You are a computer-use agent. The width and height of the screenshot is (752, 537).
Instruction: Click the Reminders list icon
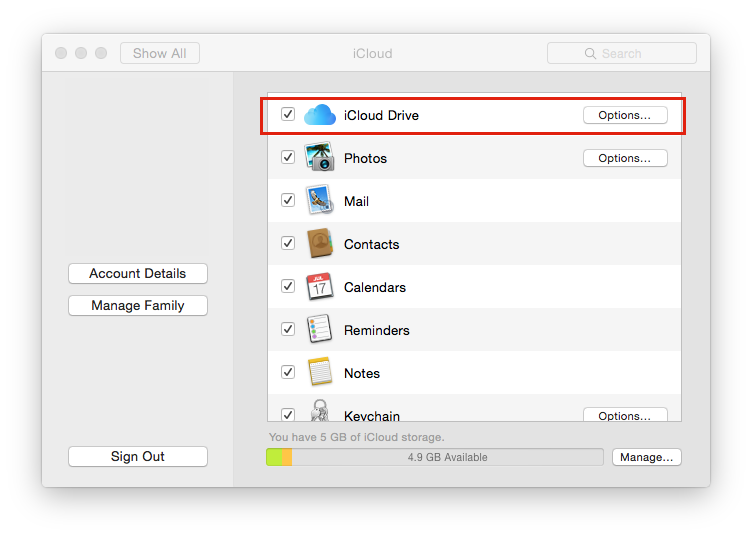[319, 329]
